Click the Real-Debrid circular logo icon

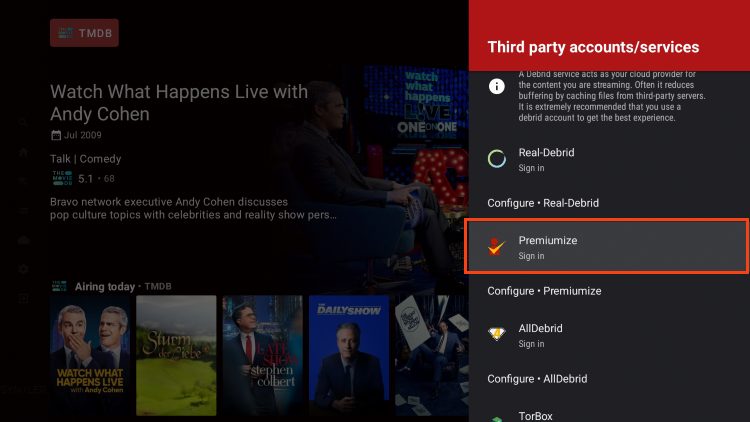(x=496, y=158)
